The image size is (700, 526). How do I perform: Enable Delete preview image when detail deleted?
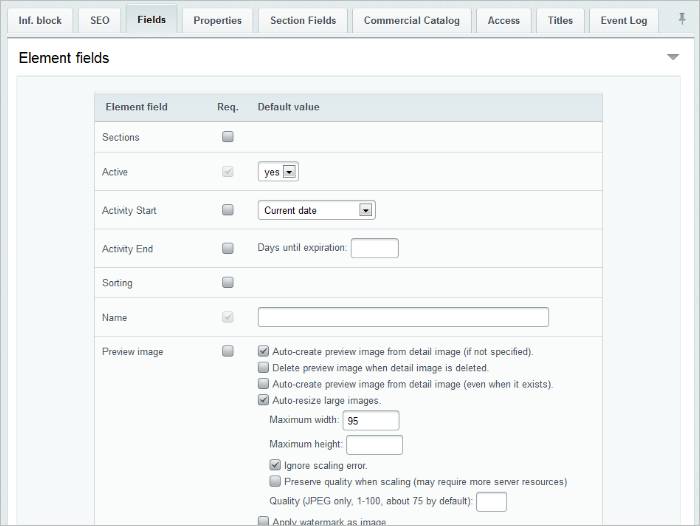coord(263,367)
